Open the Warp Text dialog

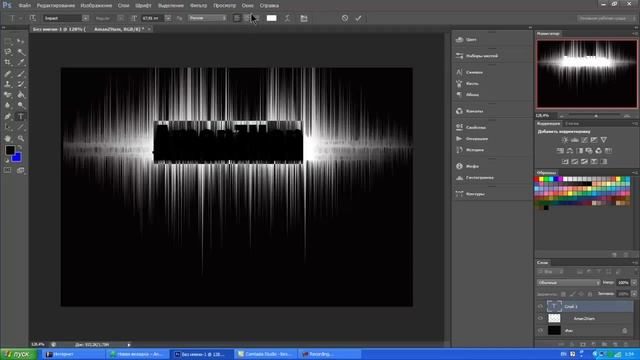287,18
